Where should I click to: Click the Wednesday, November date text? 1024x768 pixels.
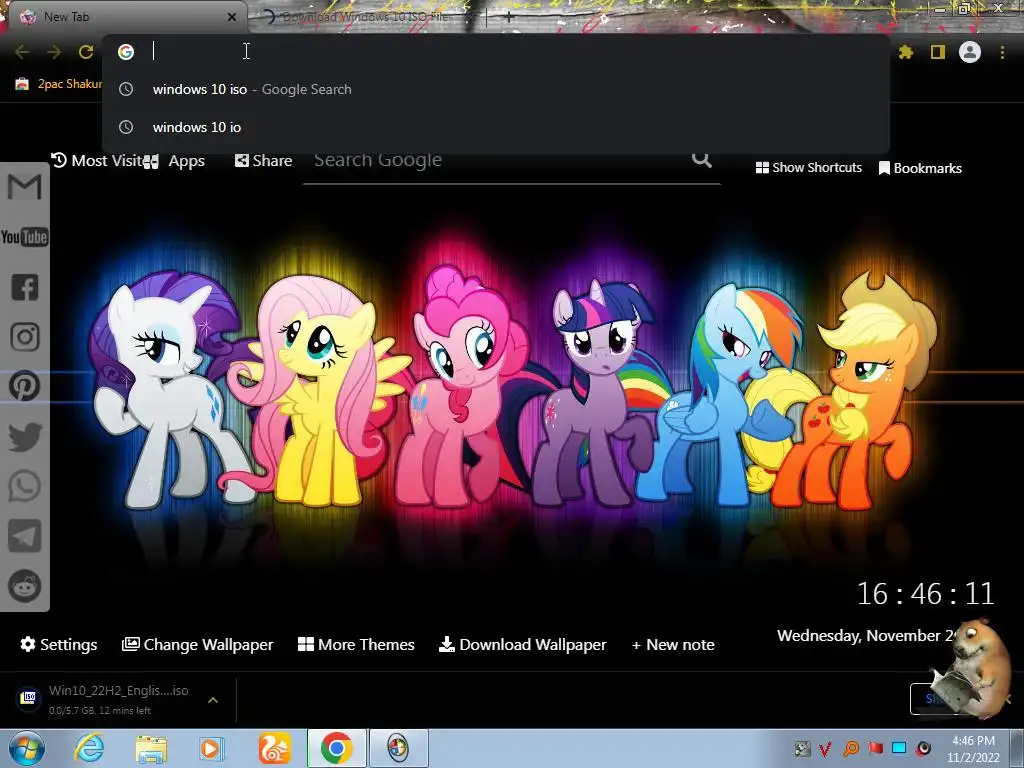(x=865, y=636)
